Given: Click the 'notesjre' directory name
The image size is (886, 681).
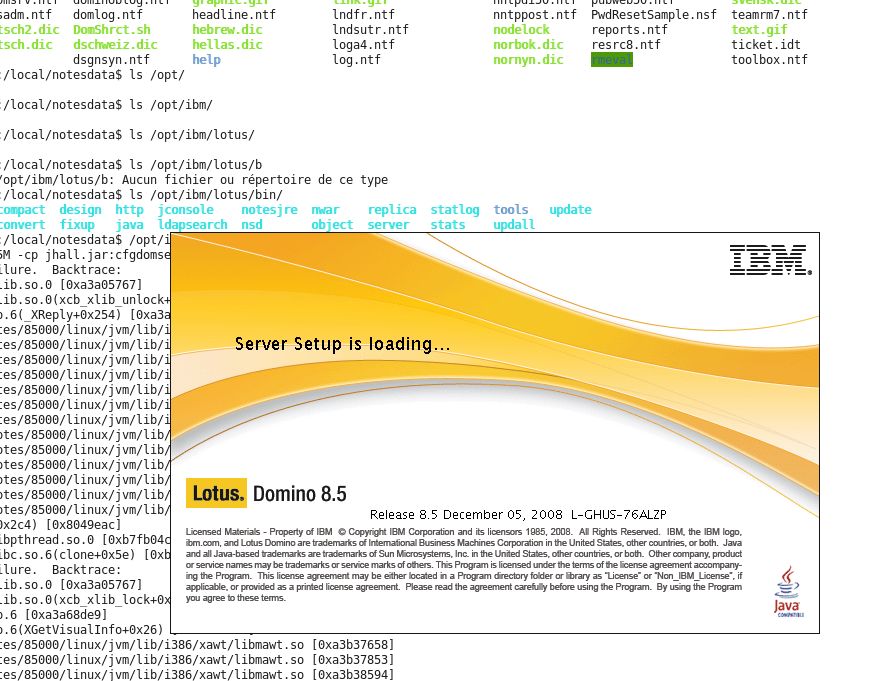Looking at the screenshot, I should (269, 210).
